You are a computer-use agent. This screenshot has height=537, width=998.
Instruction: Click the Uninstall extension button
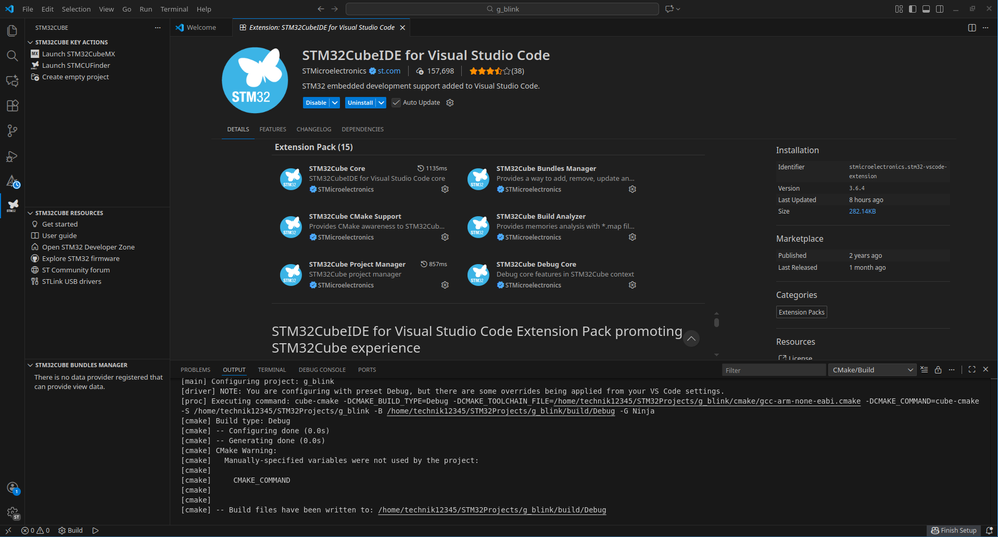click(x=360, y=102)
